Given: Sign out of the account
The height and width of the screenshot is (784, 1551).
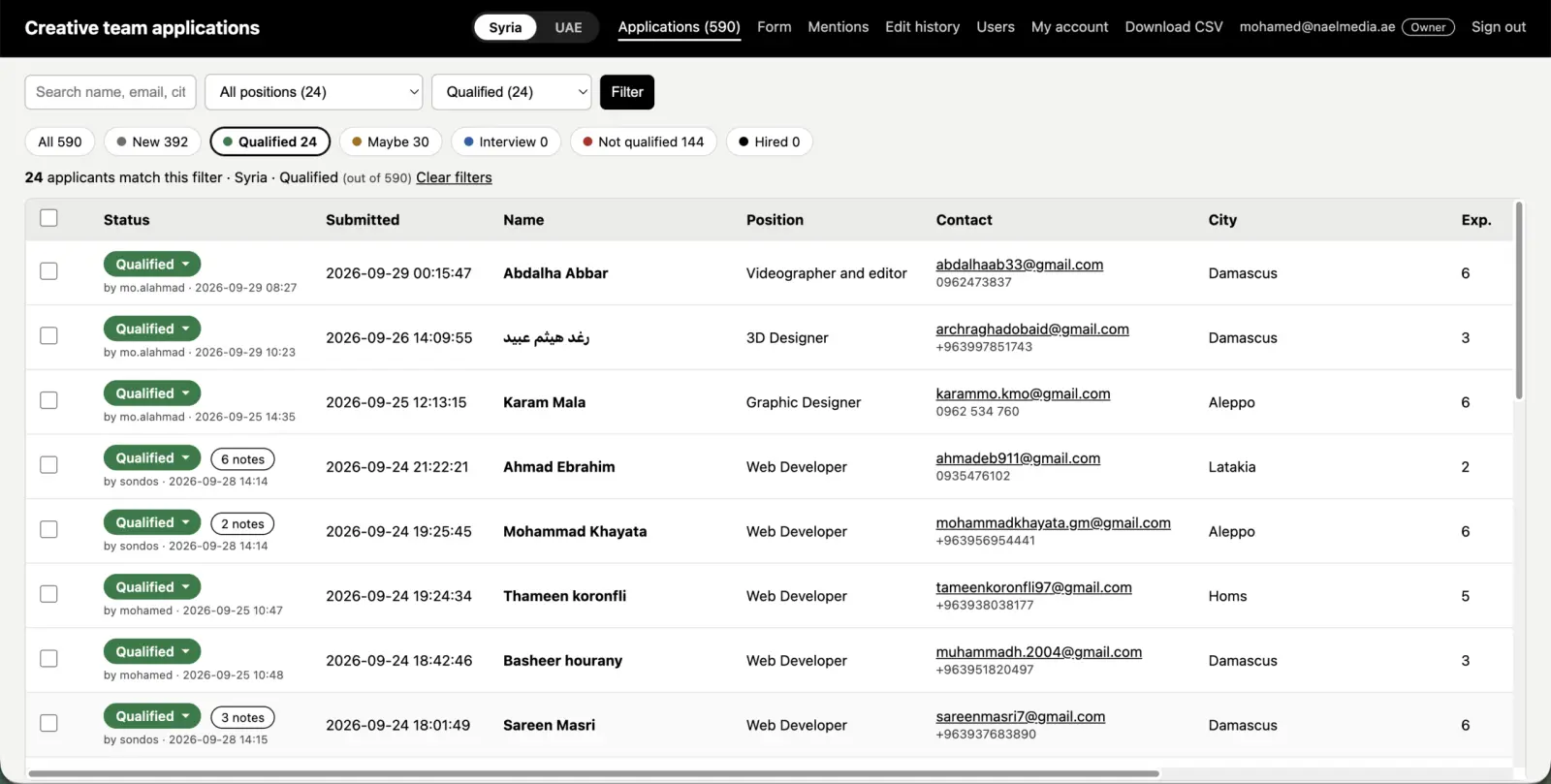Looking at the screenshot, I should pyautogui.click(x=1499, y=27).
